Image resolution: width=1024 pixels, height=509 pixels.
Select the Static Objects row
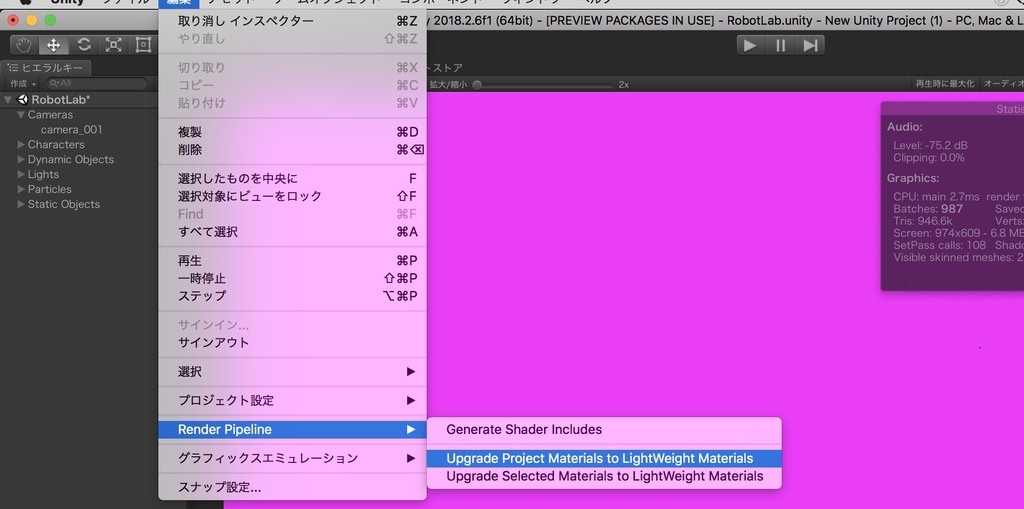[x=78, y=205]
